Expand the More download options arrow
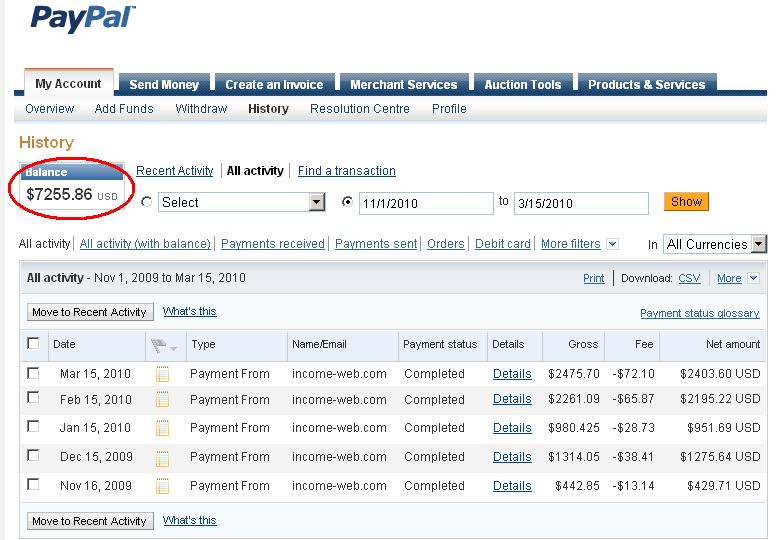Viewport: 783px width, 540px height. (753, 278)
